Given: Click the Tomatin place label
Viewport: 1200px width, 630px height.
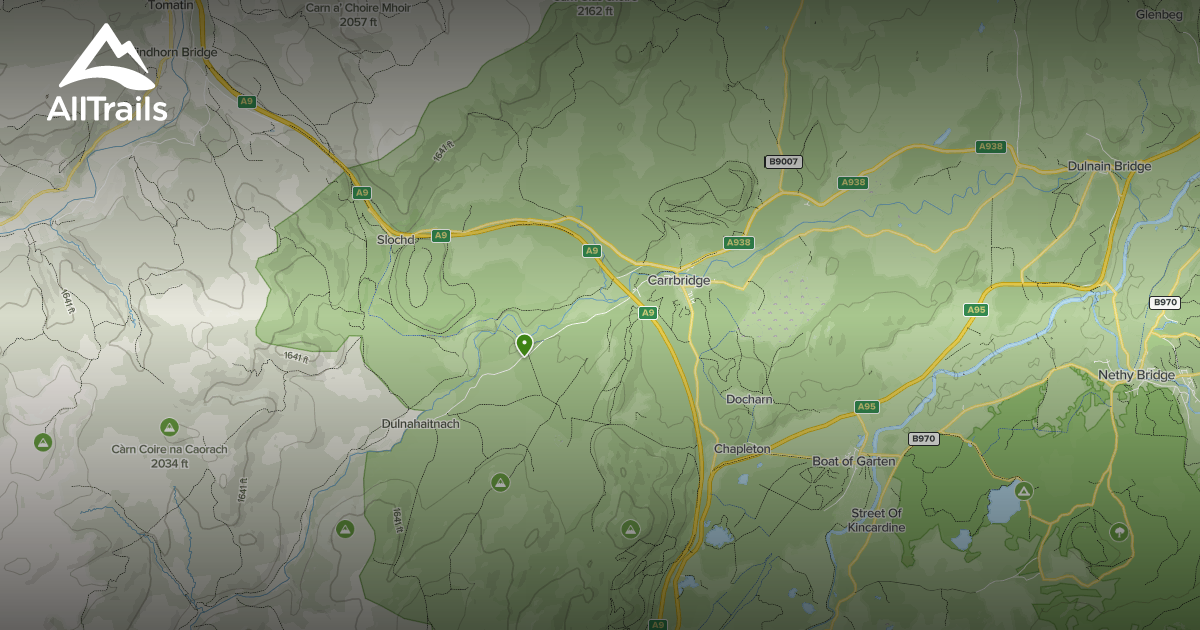Looking at the screenshot, I should 170,8.
